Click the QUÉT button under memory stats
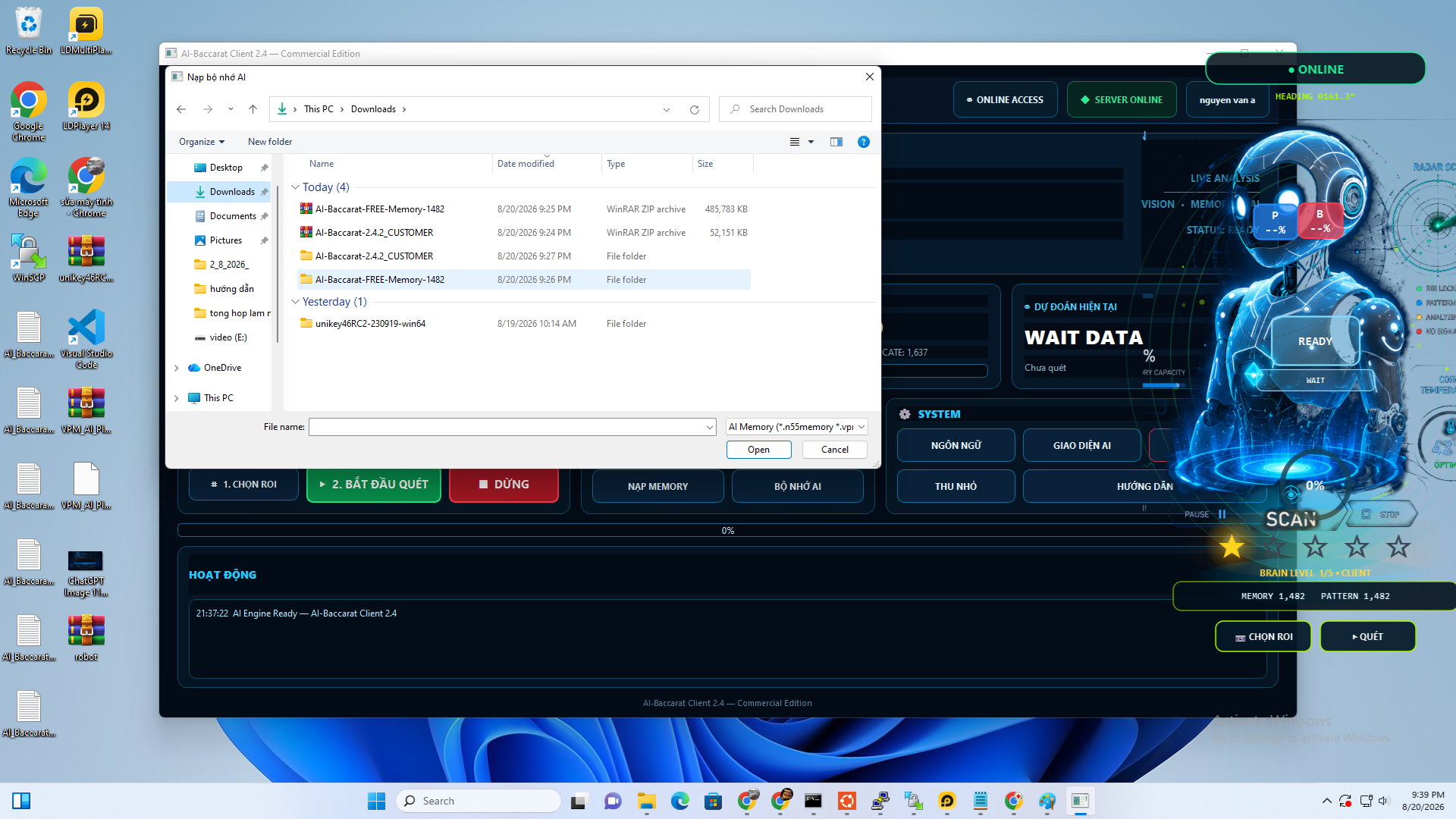Viewport: 1456px width, 819px height. [x=1367, y=636]
